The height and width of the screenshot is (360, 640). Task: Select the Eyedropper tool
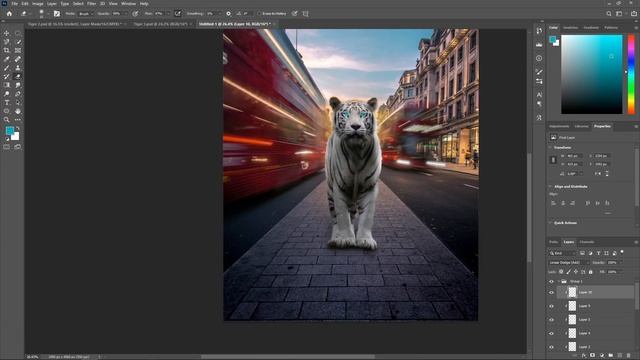(x=7, y=59)
